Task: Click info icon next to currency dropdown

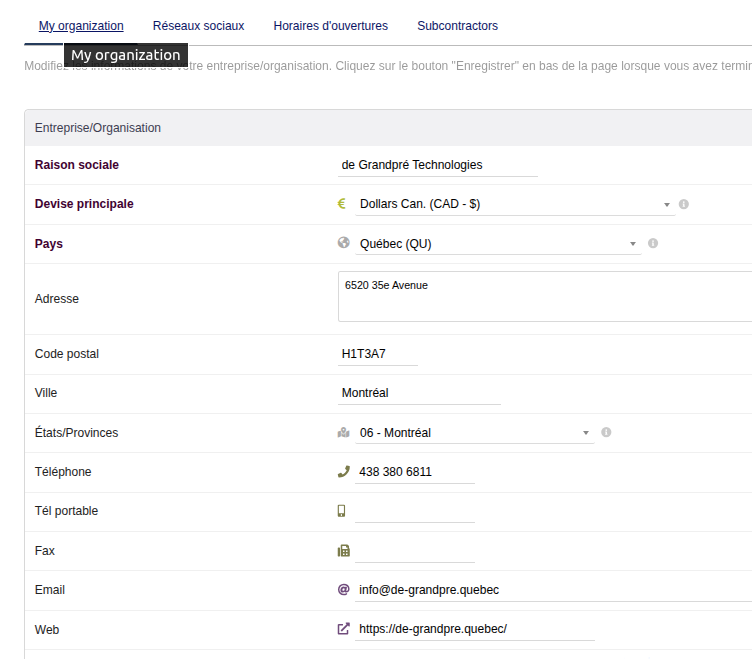Action: point(684,204)
